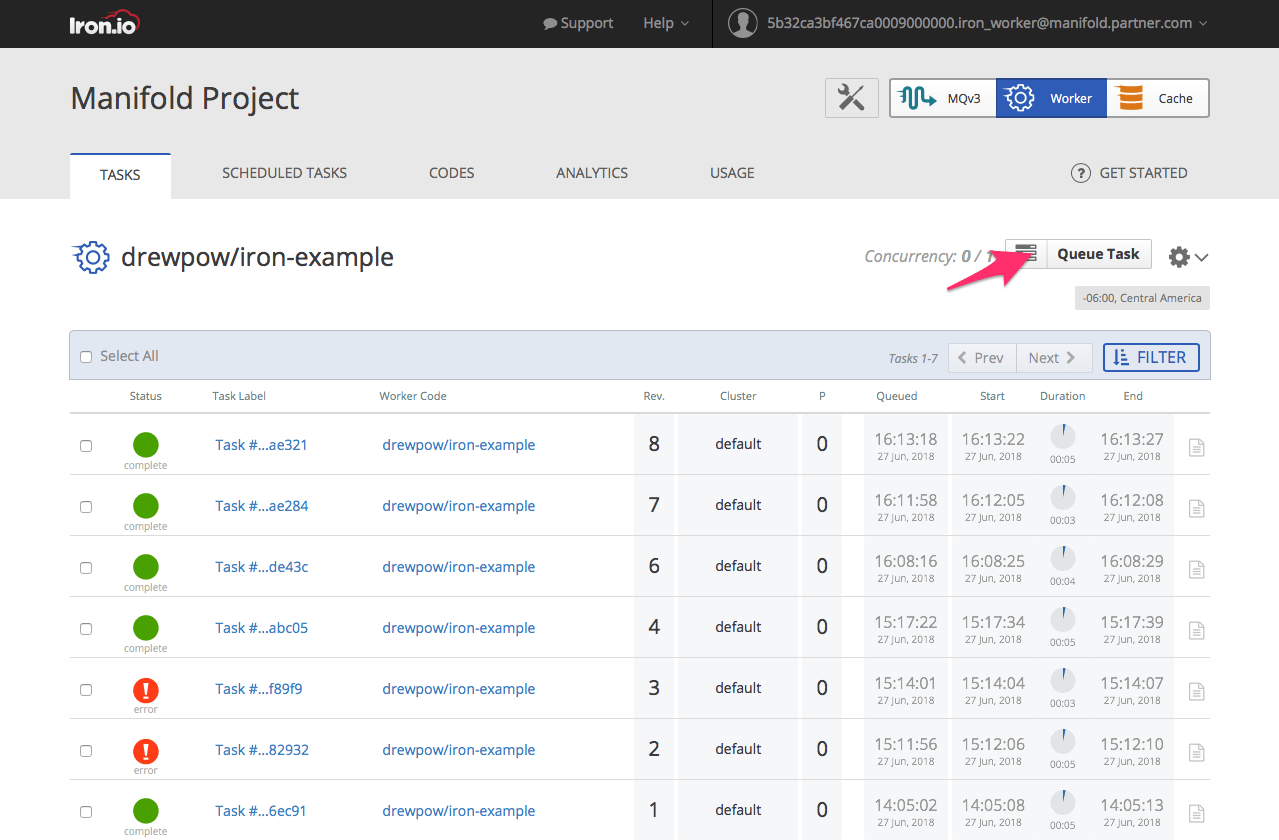Viewport: 1279px width, 840px height.
Task: Open the Help dropdown menu
Action: [666, 23]
